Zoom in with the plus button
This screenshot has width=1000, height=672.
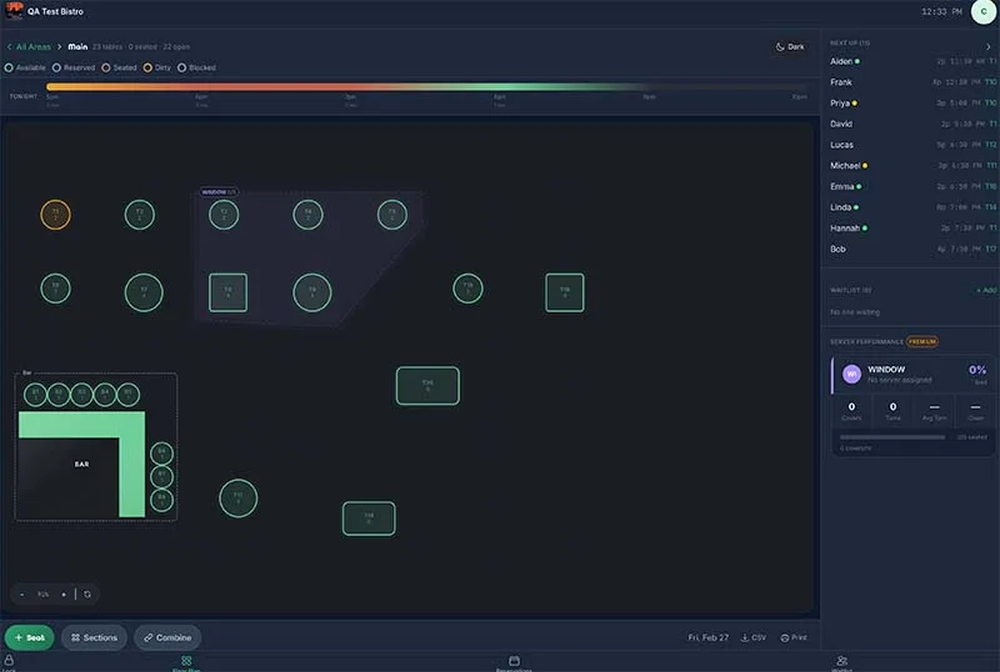tap(64, 594)
